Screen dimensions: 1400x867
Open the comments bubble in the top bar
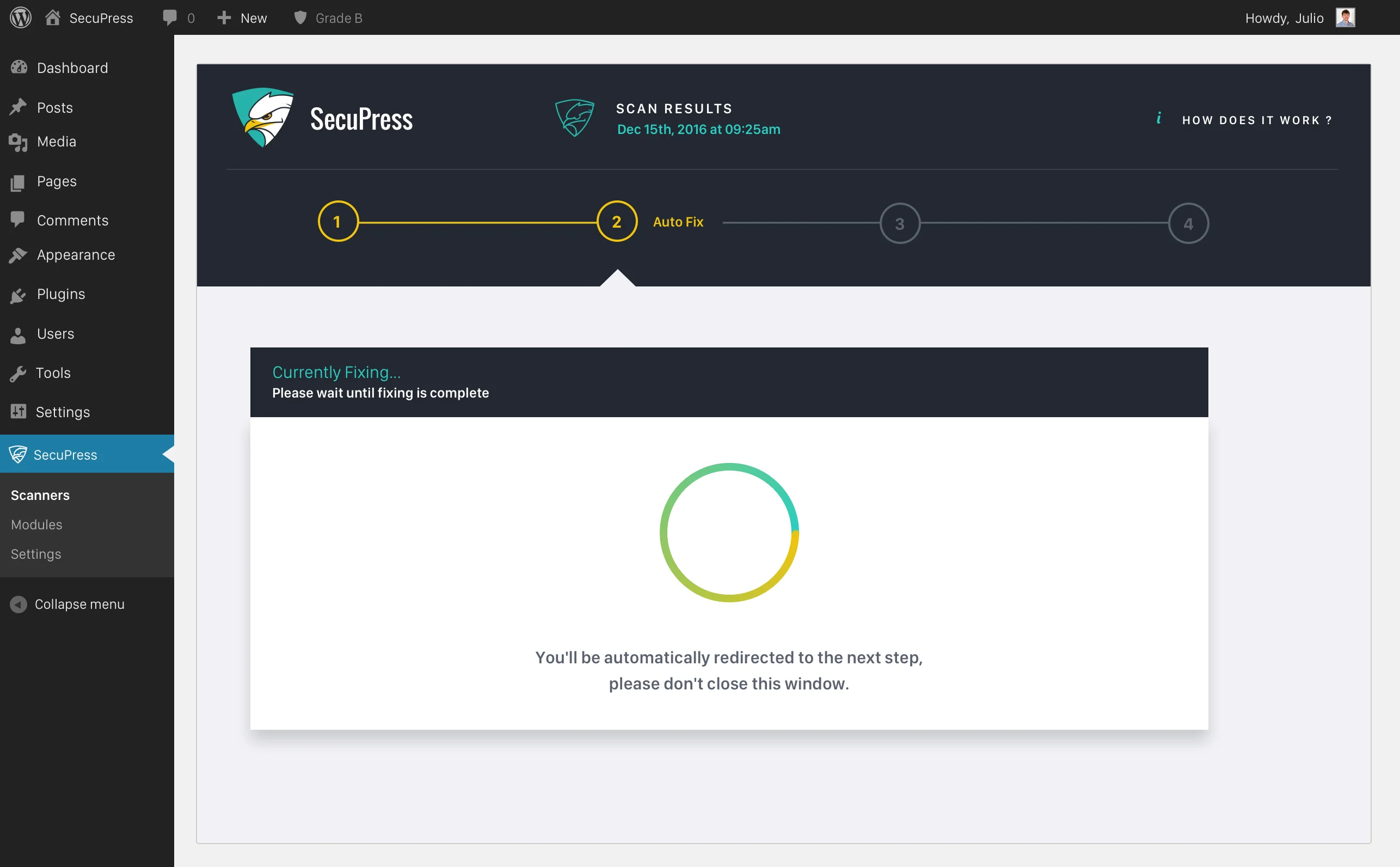click(x=170, y=17)
